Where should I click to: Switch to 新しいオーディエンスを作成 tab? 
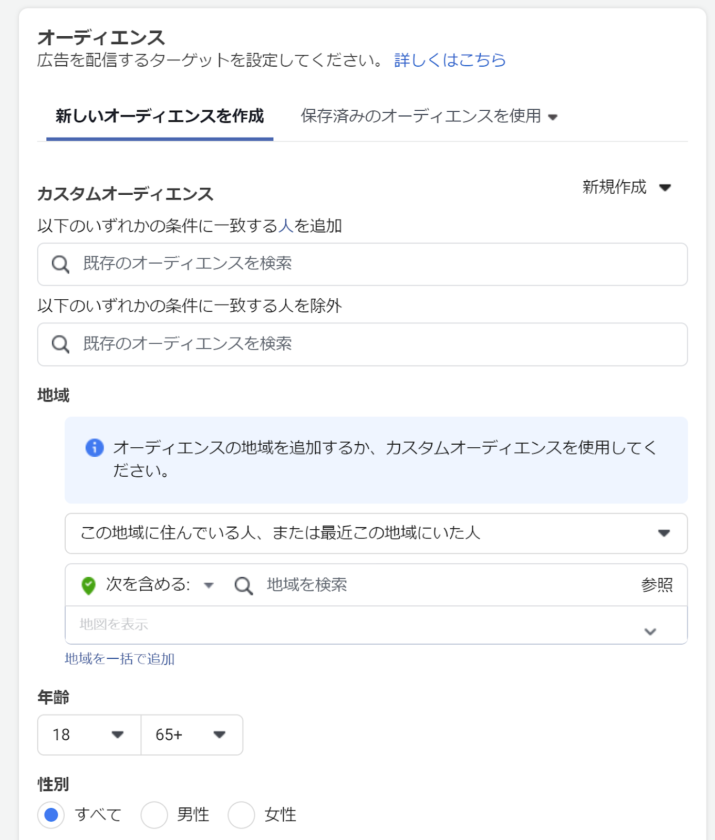159,116
